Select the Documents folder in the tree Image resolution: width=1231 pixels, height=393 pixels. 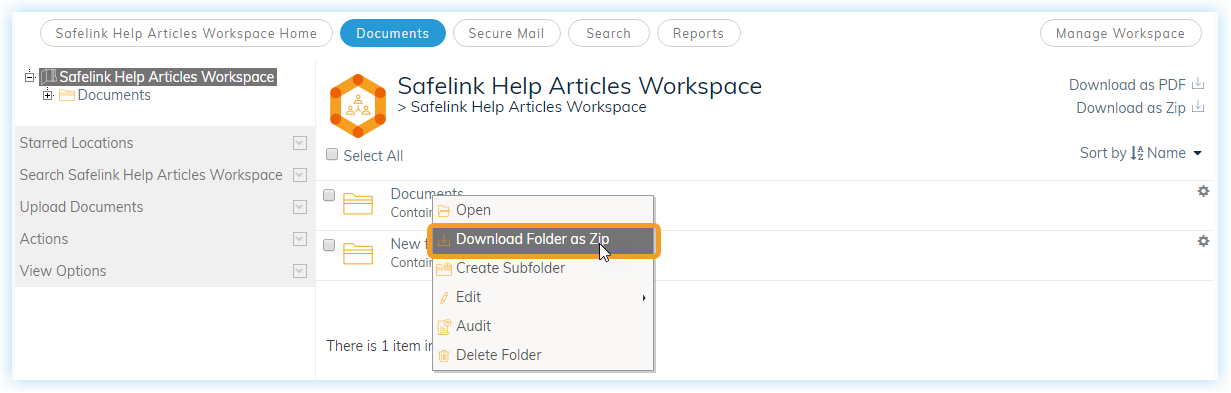click(x=114, y=95)
